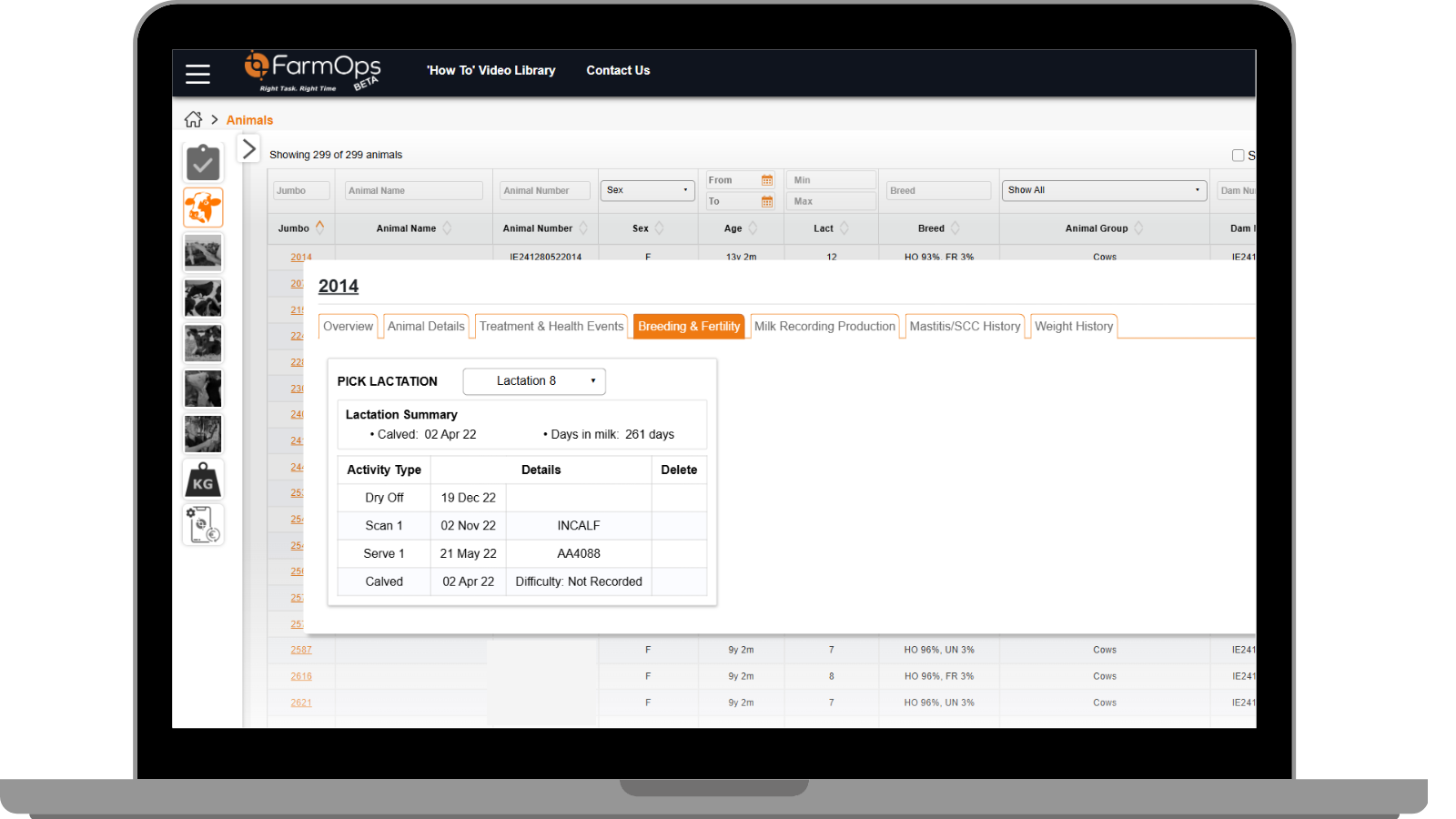The height and width of the screenshot is (819, 1456).
Task: Open animal 2616 row link
Action: [301, 676]
